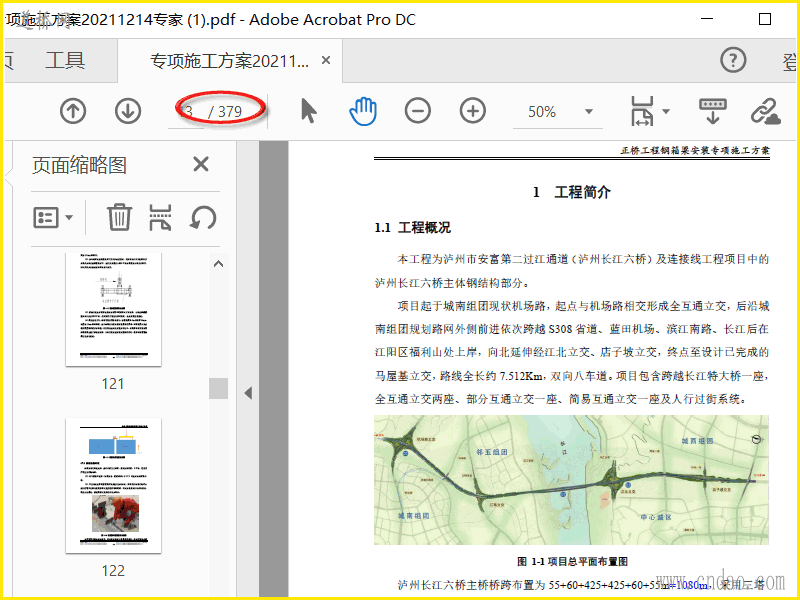The width and height of the screenshot is (800, 600).
Task: Open the share link and cloud icon
Action: coord(766,111)
